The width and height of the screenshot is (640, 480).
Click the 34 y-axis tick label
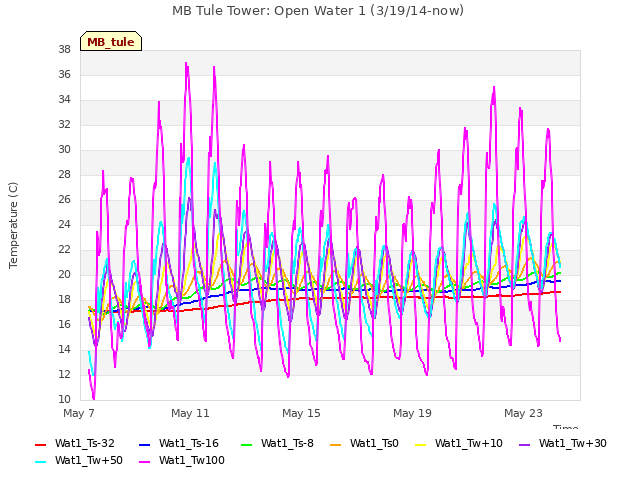click(x=64, y=100)
